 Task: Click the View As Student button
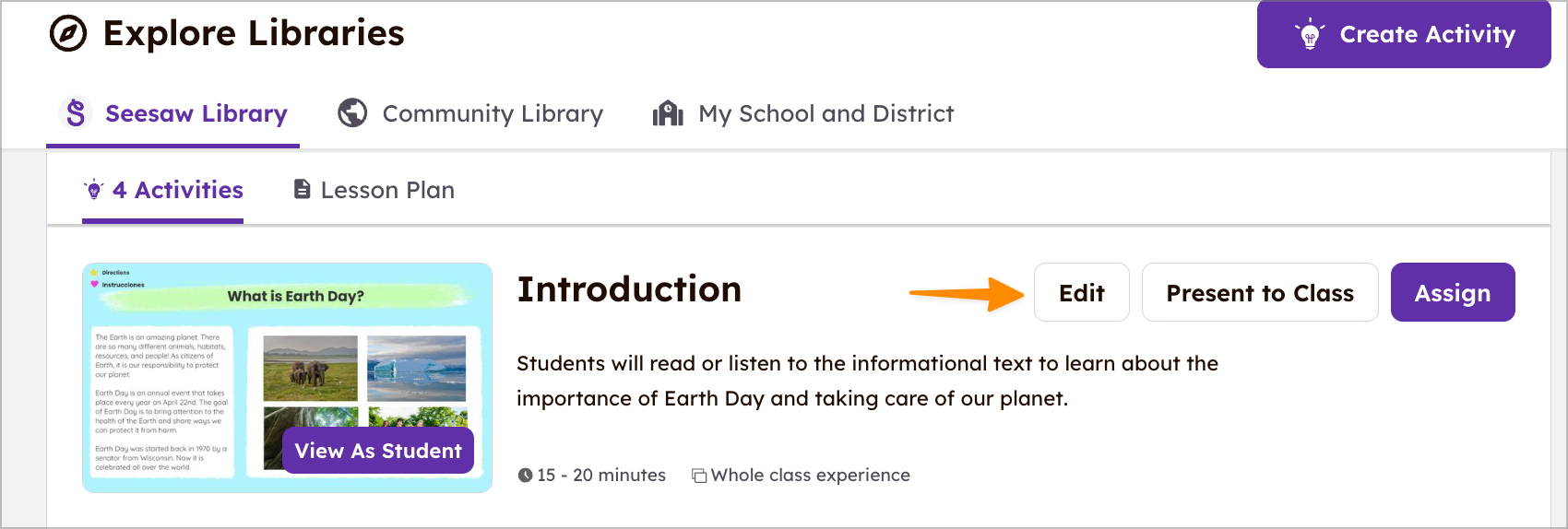coord(378,450)
